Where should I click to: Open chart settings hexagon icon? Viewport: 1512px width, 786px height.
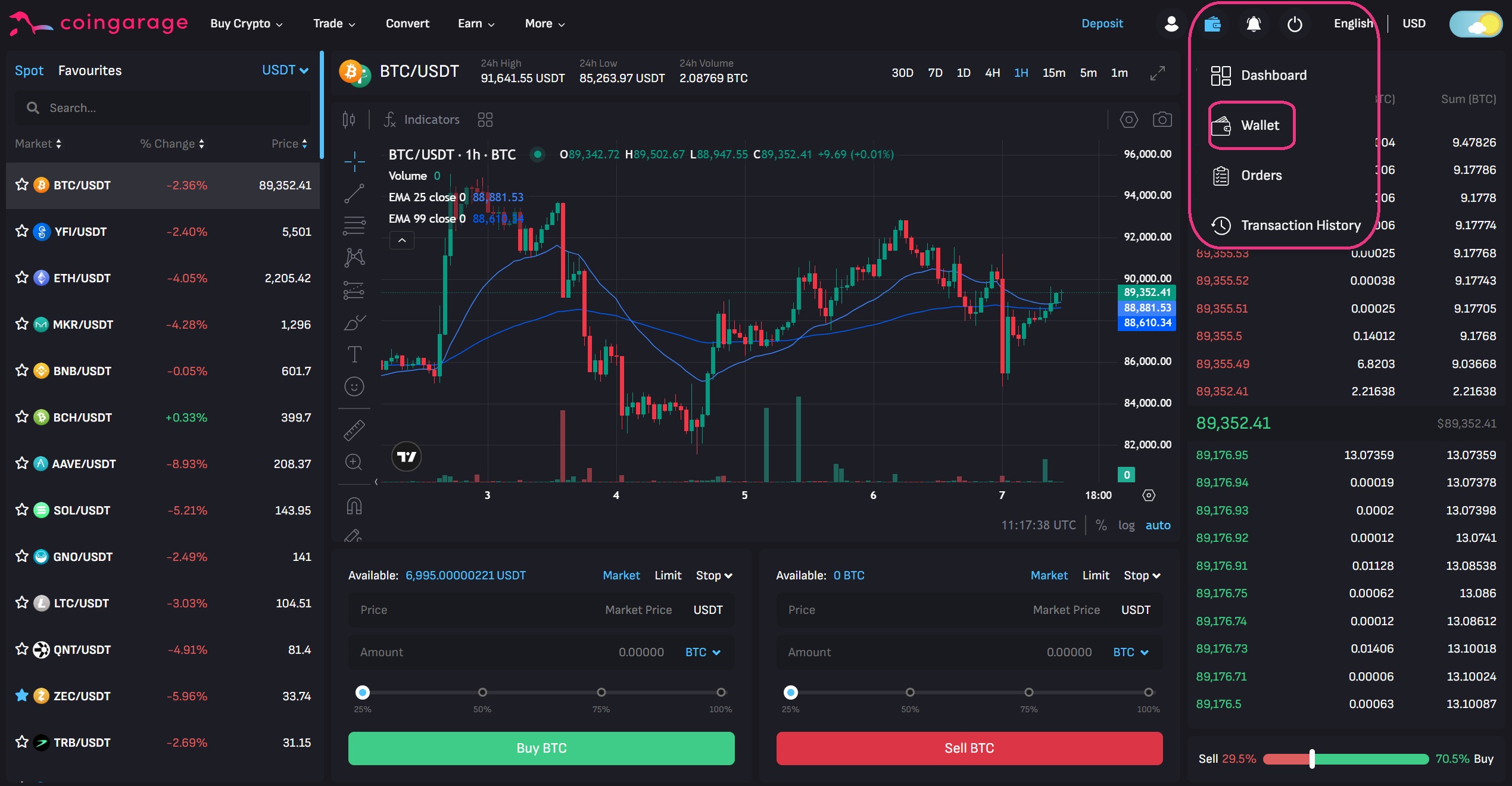[x=1128, y=120]
